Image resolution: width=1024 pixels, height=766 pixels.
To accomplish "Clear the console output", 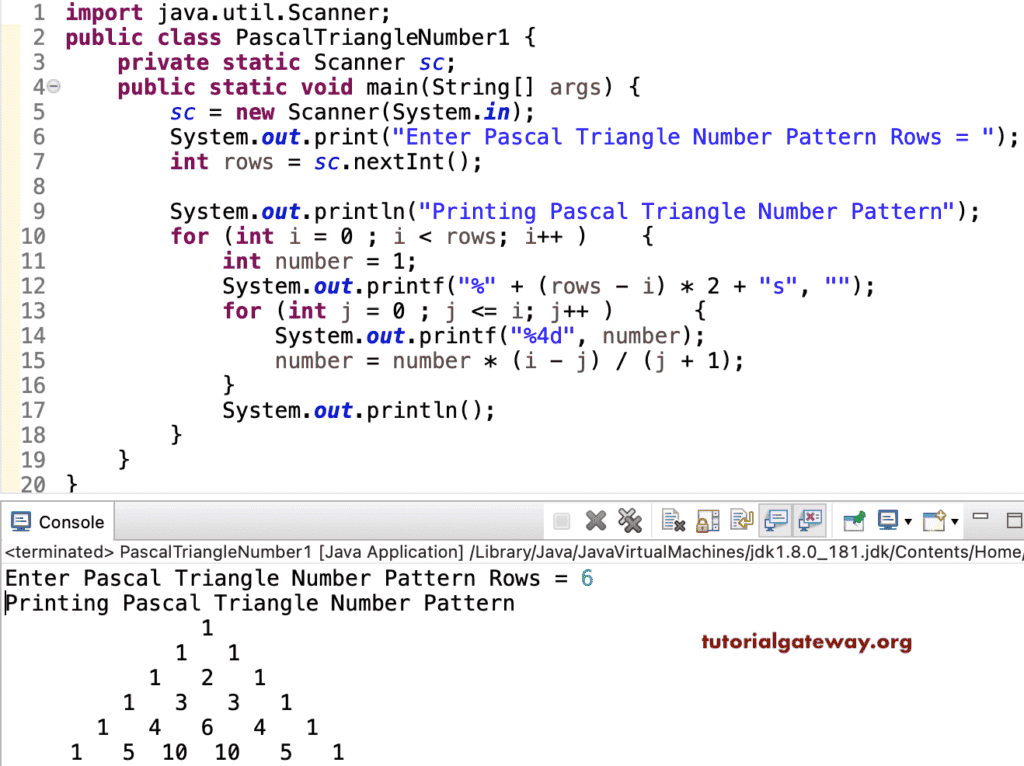I will click(x=673, y=520).
